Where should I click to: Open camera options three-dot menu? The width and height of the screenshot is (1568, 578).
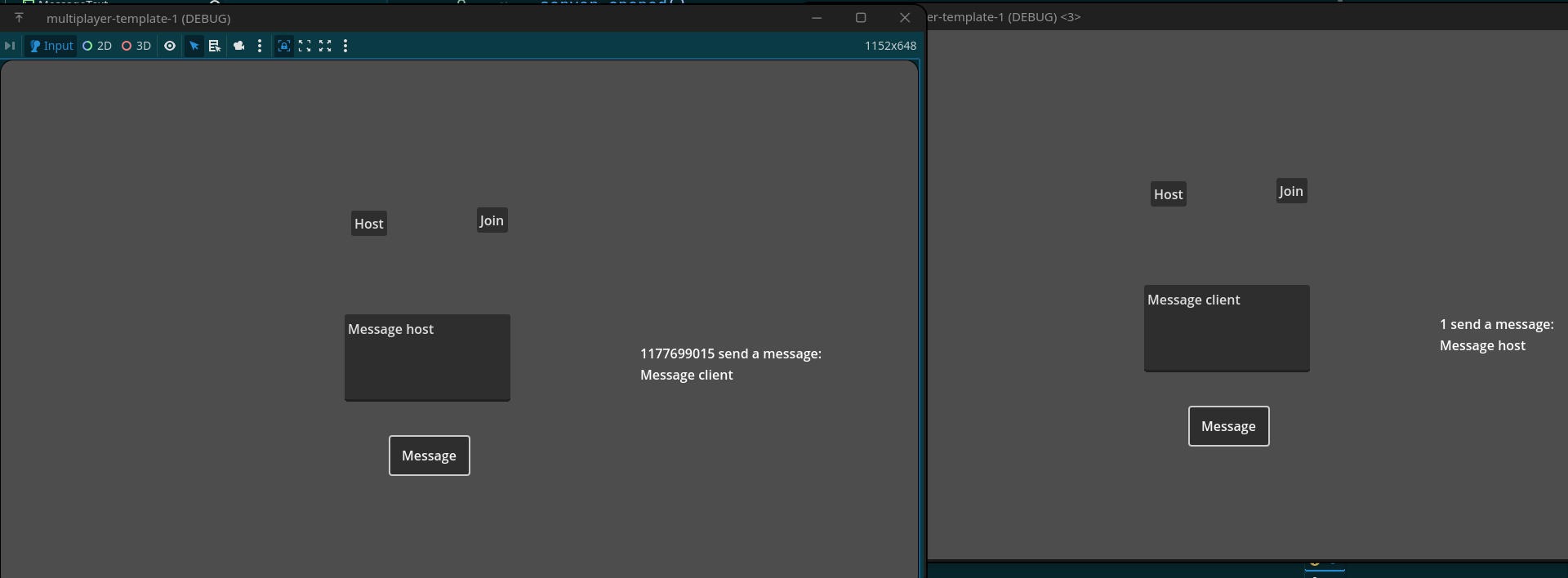click(x=260, y=46)
